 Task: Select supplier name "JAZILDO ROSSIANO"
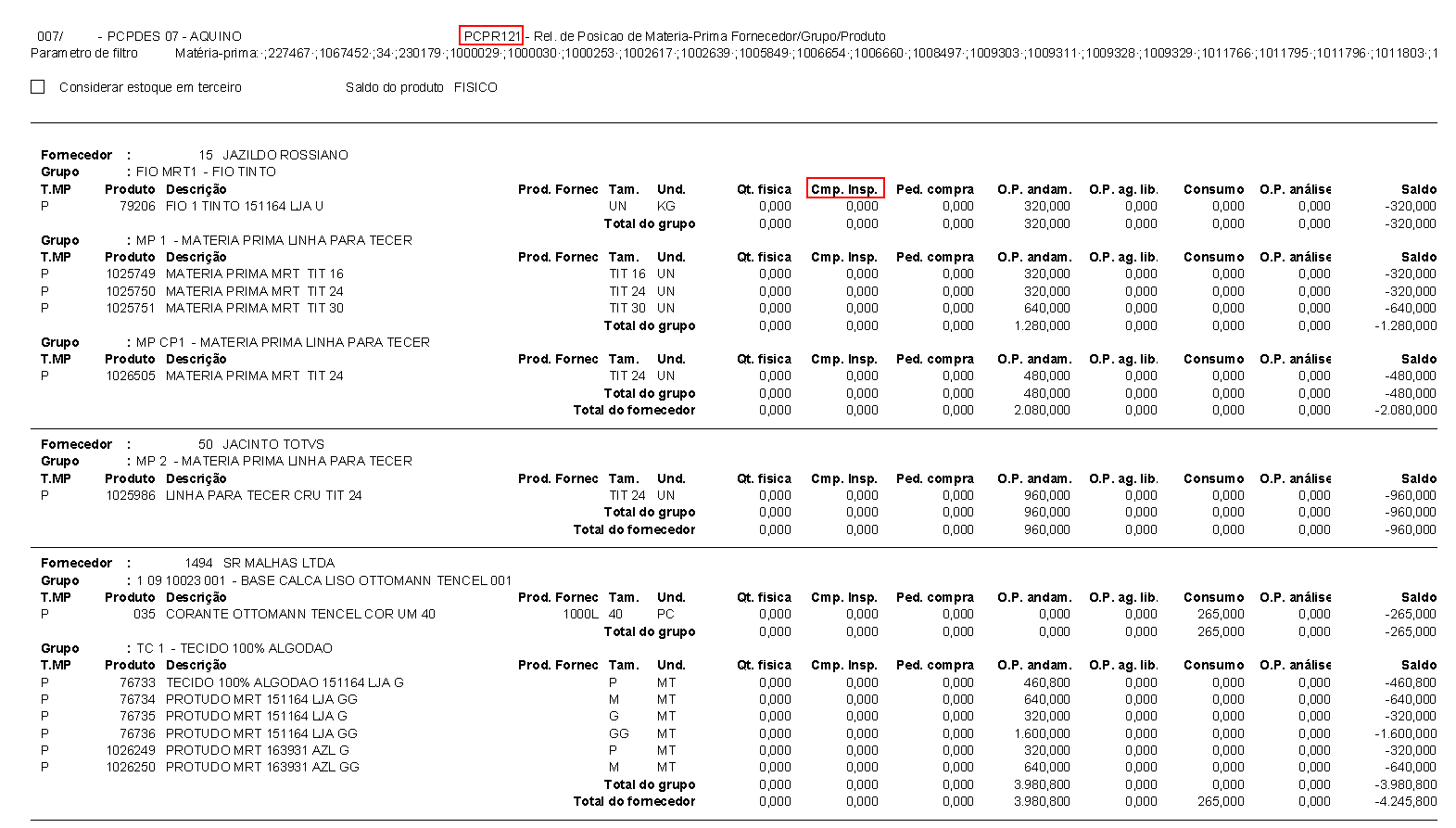coord(285,155)
